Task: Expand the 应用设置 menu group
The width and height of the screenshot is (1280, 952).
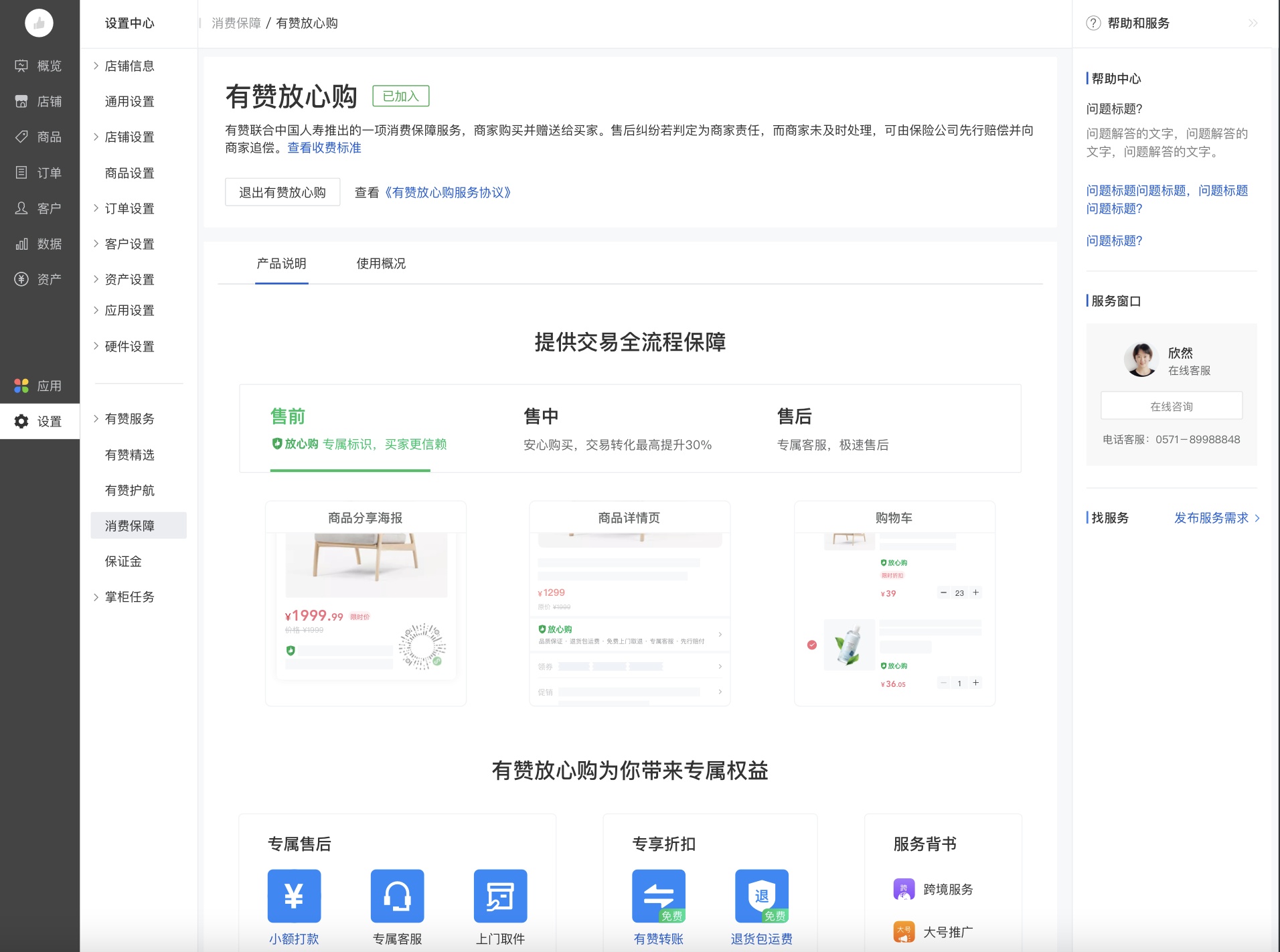Action: tap(96, 310)
